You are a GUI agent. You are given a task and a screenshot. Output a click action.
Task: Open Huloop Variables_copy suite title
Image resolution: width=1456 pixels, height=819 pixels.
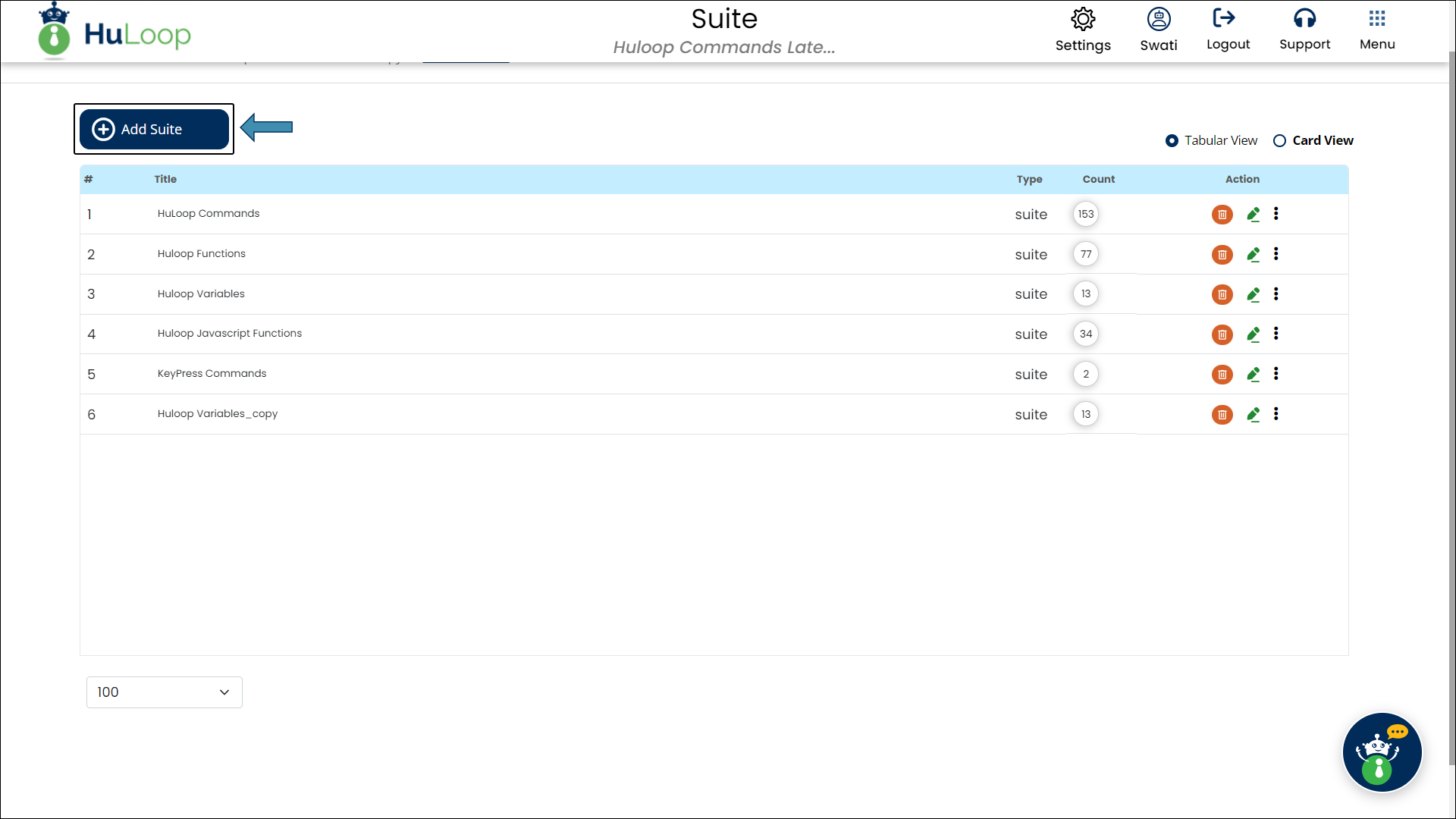[218, 414]
